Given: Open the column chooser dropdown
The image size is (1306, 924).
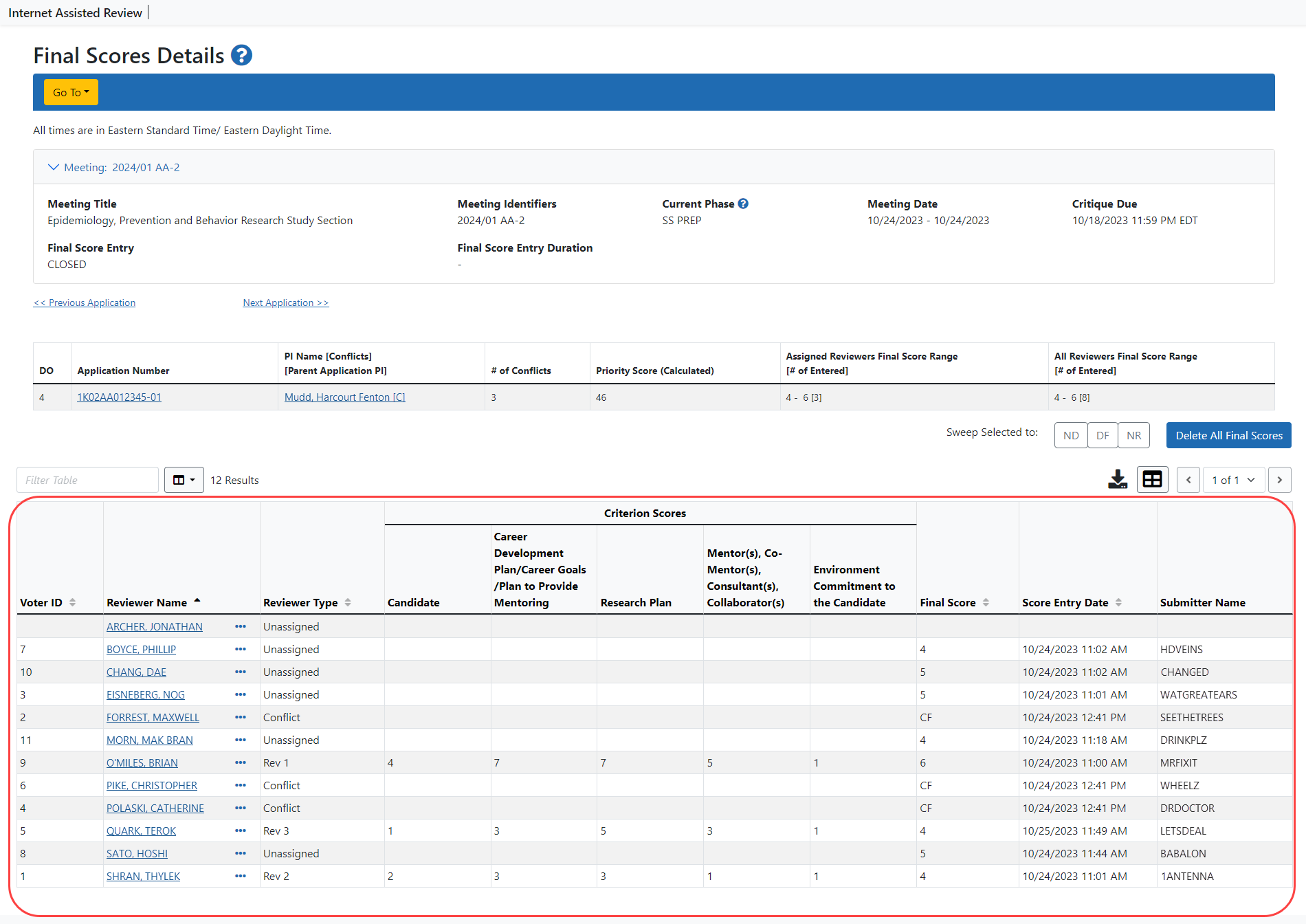Looking at the screenshot, I should click(x=184, y=480).
